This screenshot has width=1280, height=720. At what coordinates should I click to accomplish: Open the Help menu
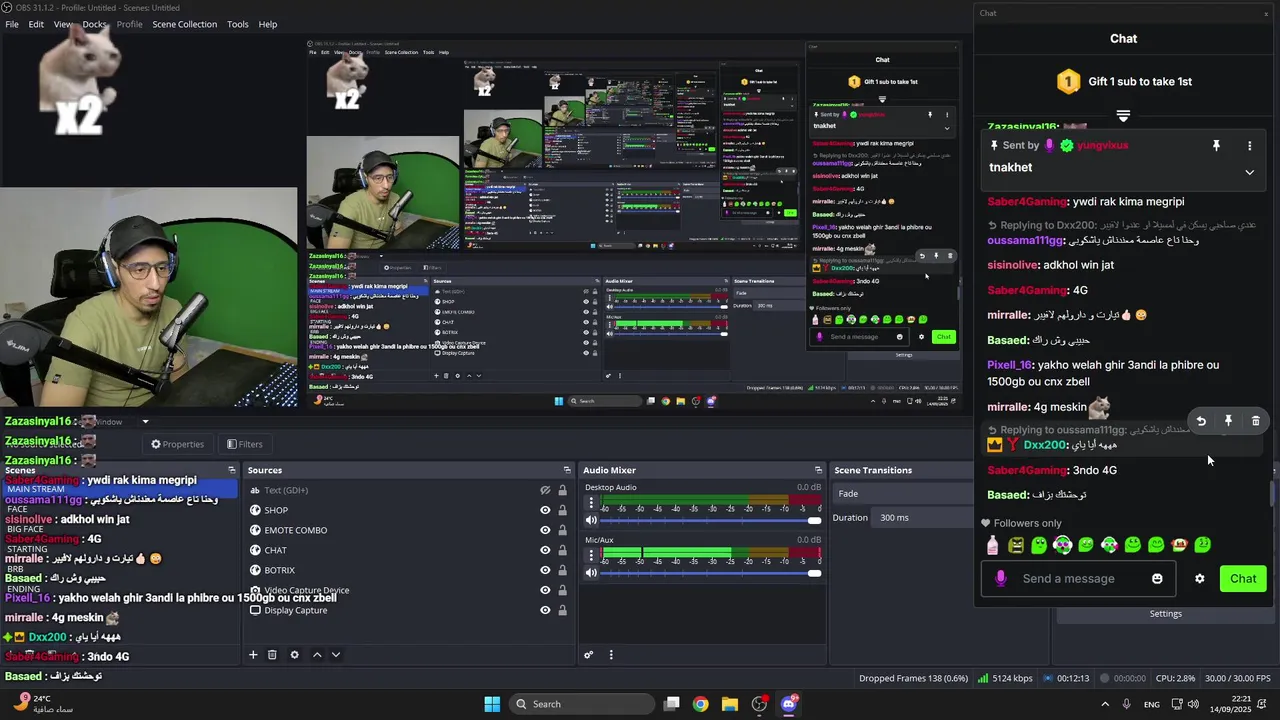click(x=268, y=24)
